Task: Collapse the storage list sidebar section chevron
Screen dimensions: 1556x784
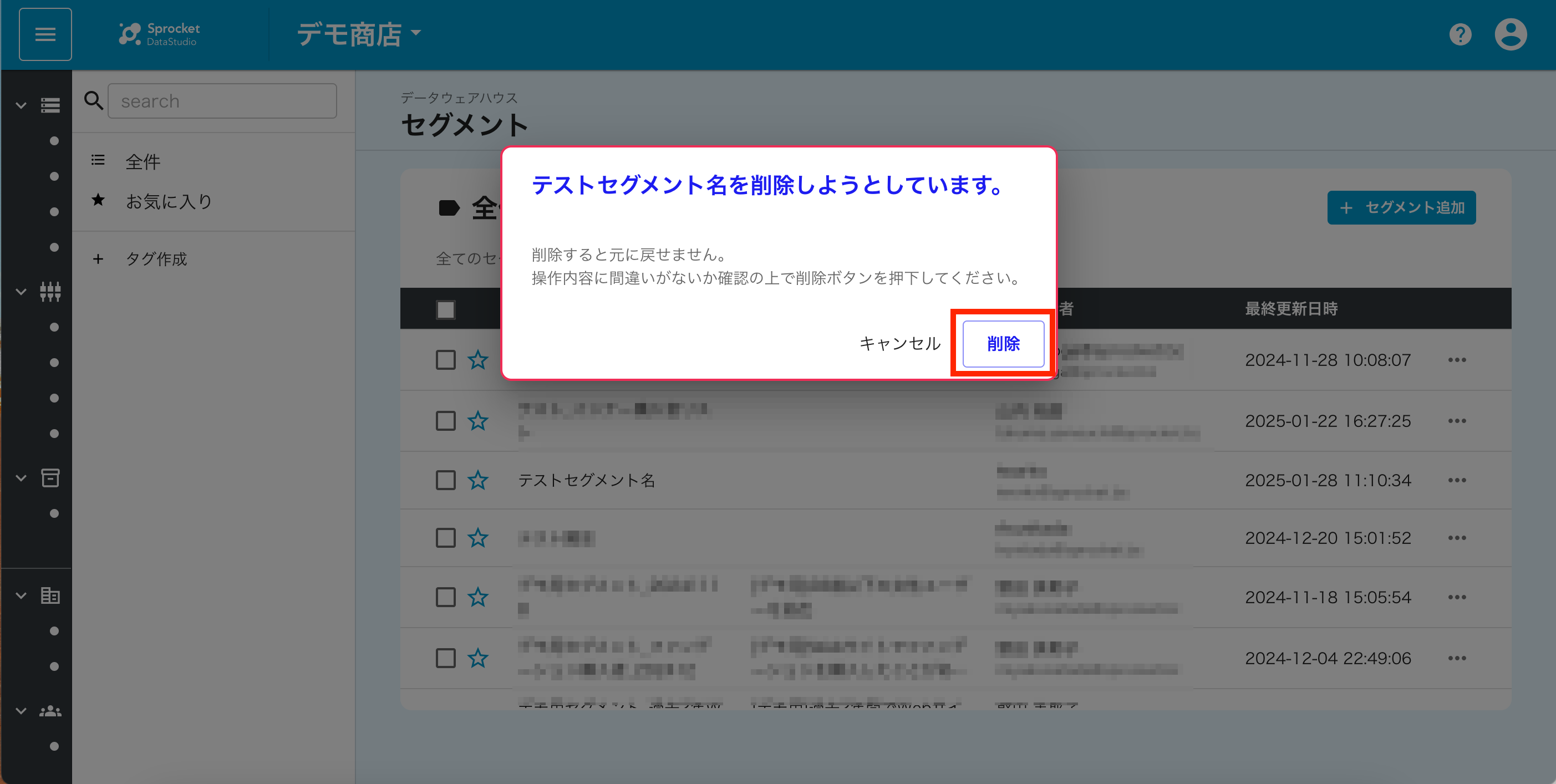Action: [x=21, y=106]
